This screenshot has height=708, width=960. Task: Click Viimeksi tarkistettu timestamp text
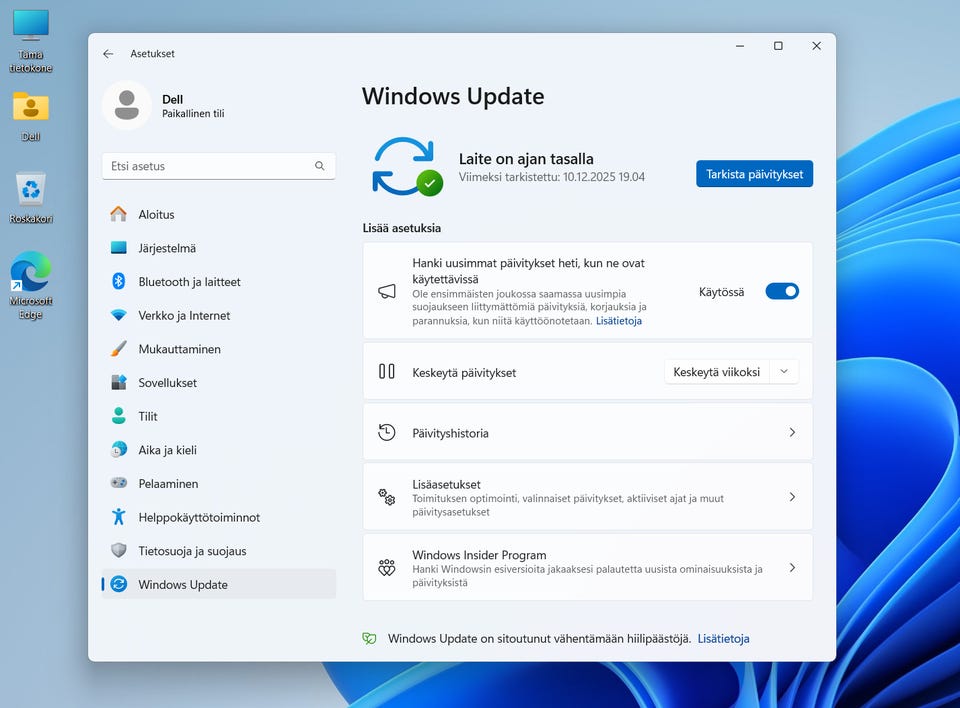[552, 177]
